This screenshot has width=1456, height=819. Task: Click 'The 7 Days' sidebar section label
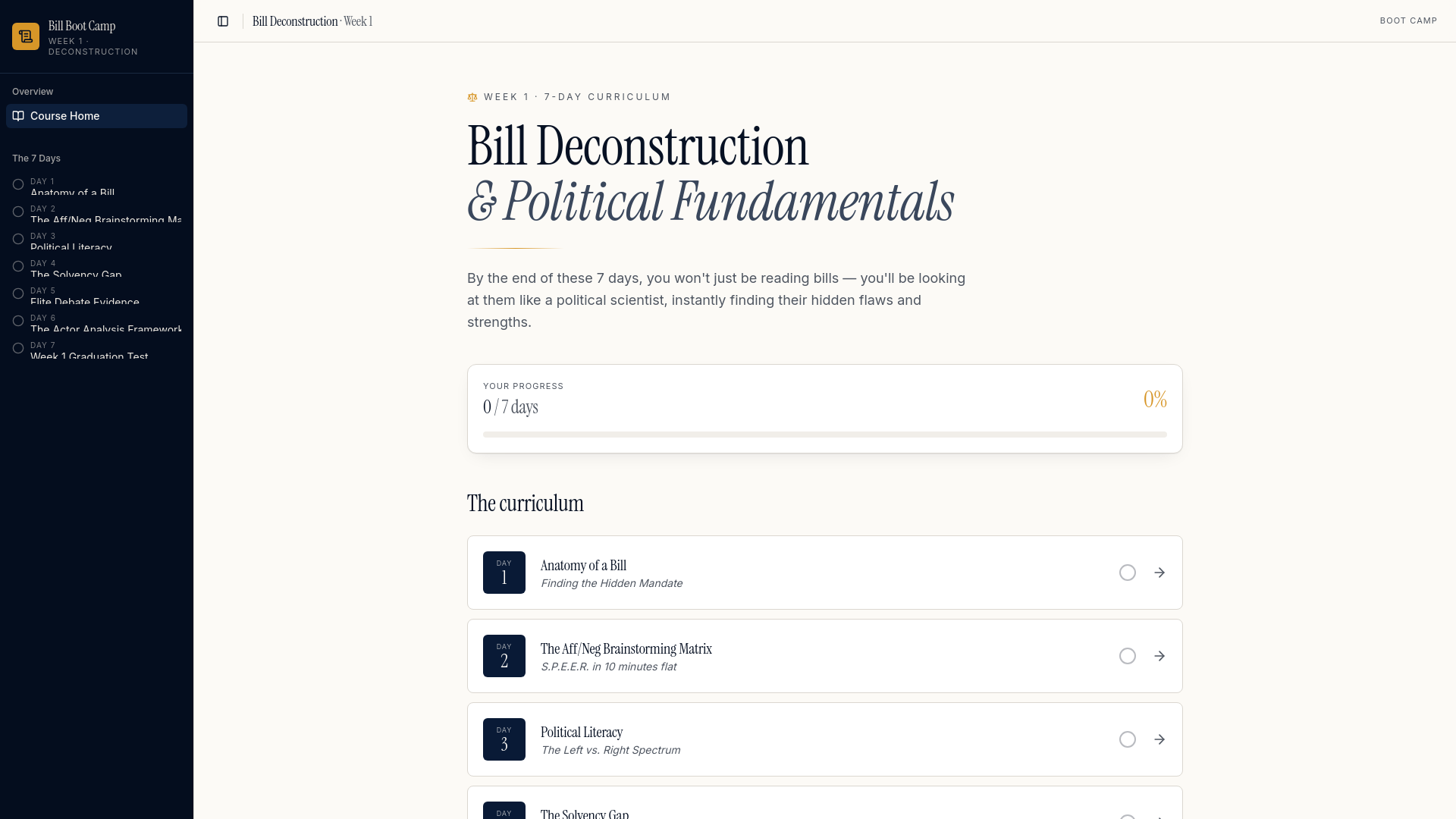(x=36, y=158)
